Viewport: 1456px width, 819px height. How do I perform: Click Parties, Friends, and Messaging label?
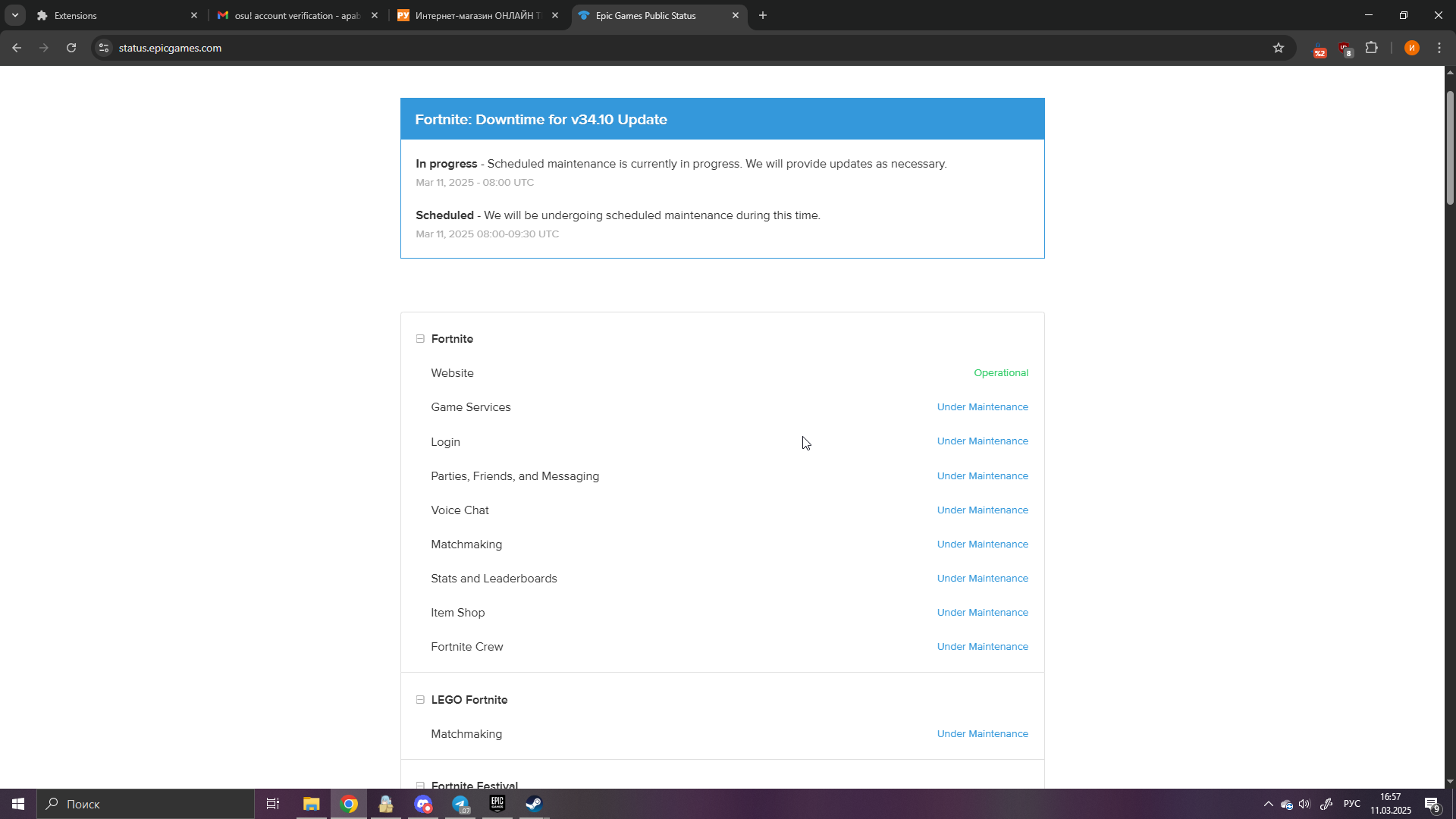(515, 476)
